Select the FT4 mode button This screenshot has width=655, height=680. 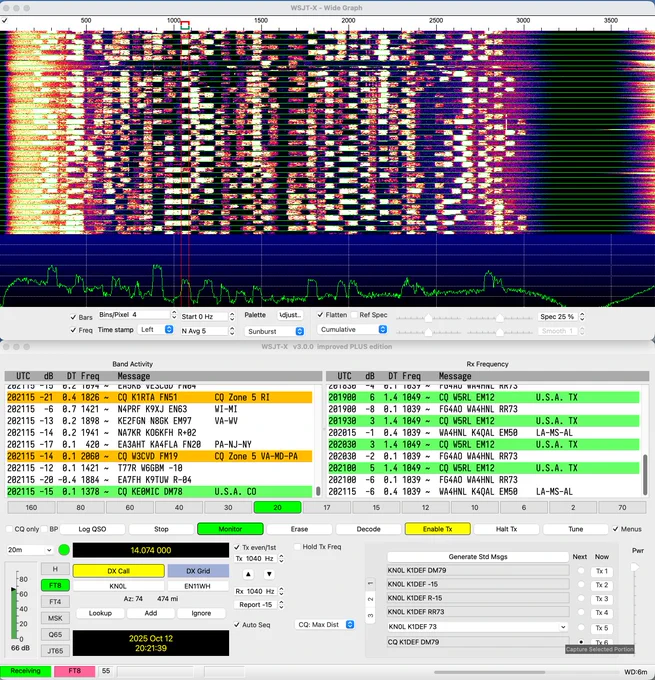point(55,602)
